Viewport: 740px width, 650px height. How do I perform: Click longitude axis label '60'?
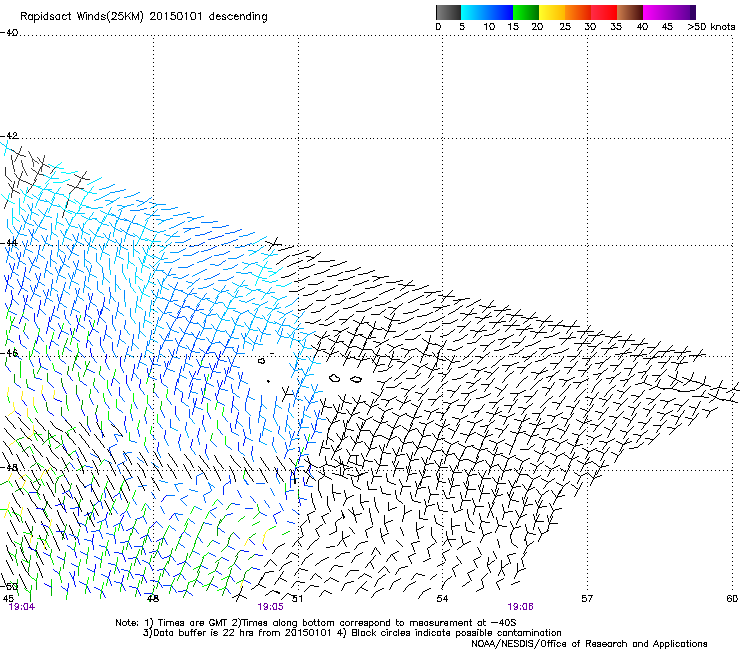[732, 599]
